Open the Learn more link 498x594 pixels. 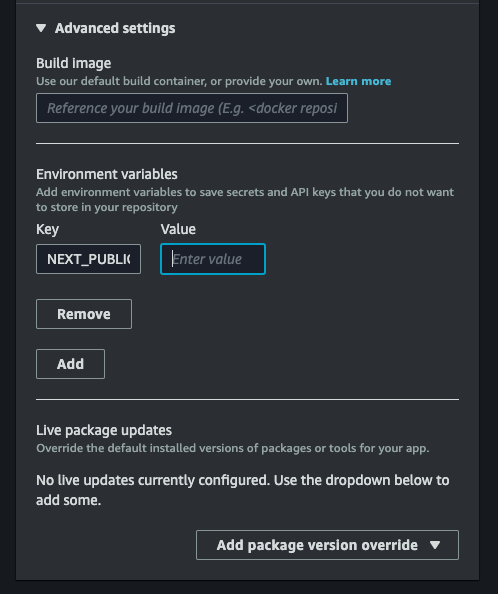point(358,81)
